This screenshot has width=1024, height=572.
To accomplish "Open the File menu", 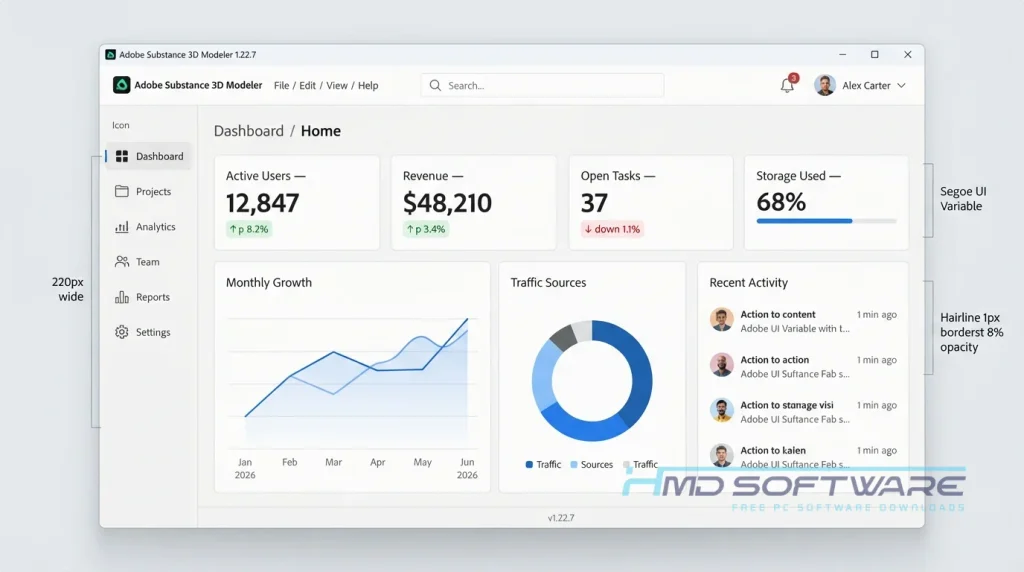I will click(281, 86).
